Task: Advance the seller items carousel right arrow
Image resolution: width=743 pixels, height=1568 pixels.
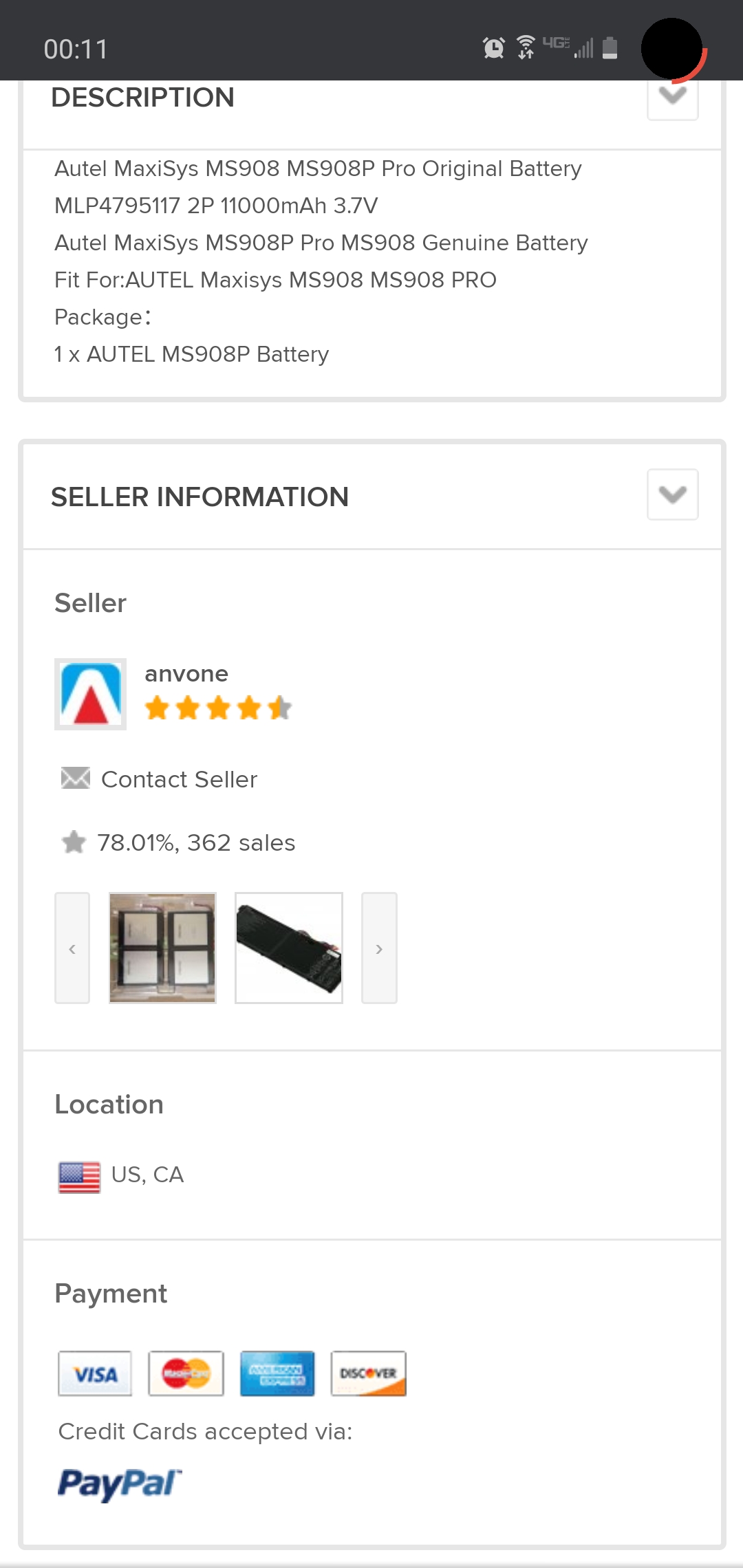Action: coord(379,948)
